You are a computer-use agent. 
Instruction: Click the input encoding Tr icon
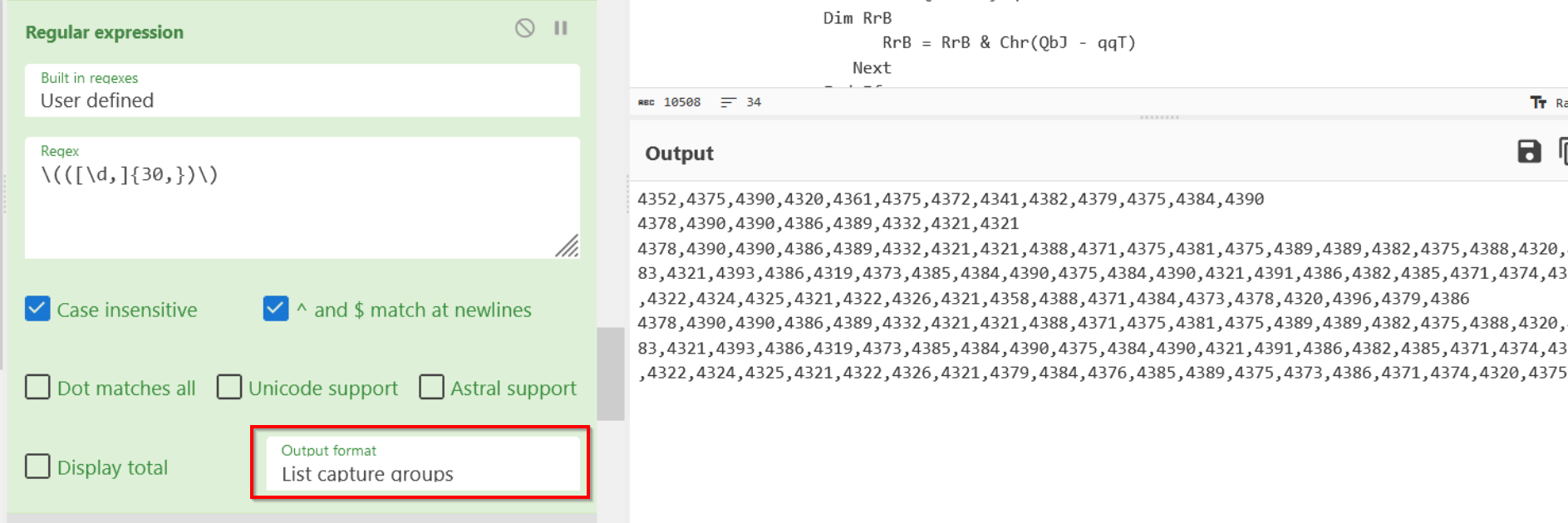1538,102
